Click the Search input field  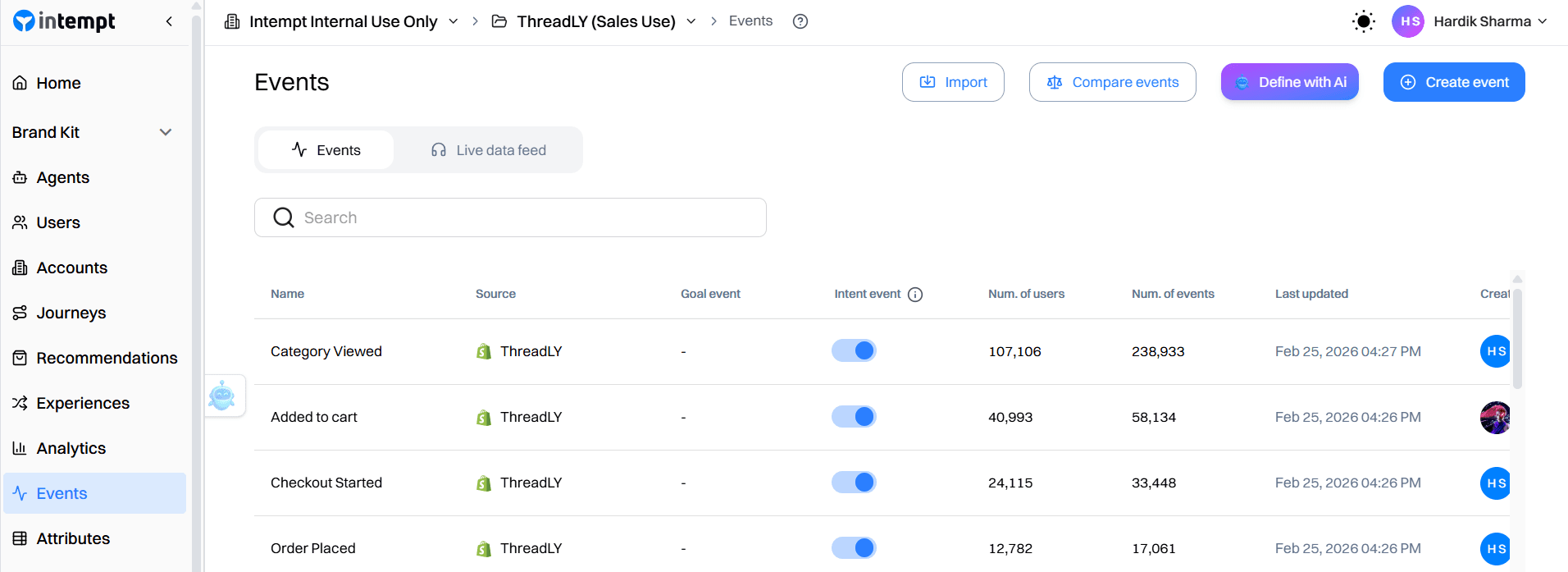pos(509,217)
